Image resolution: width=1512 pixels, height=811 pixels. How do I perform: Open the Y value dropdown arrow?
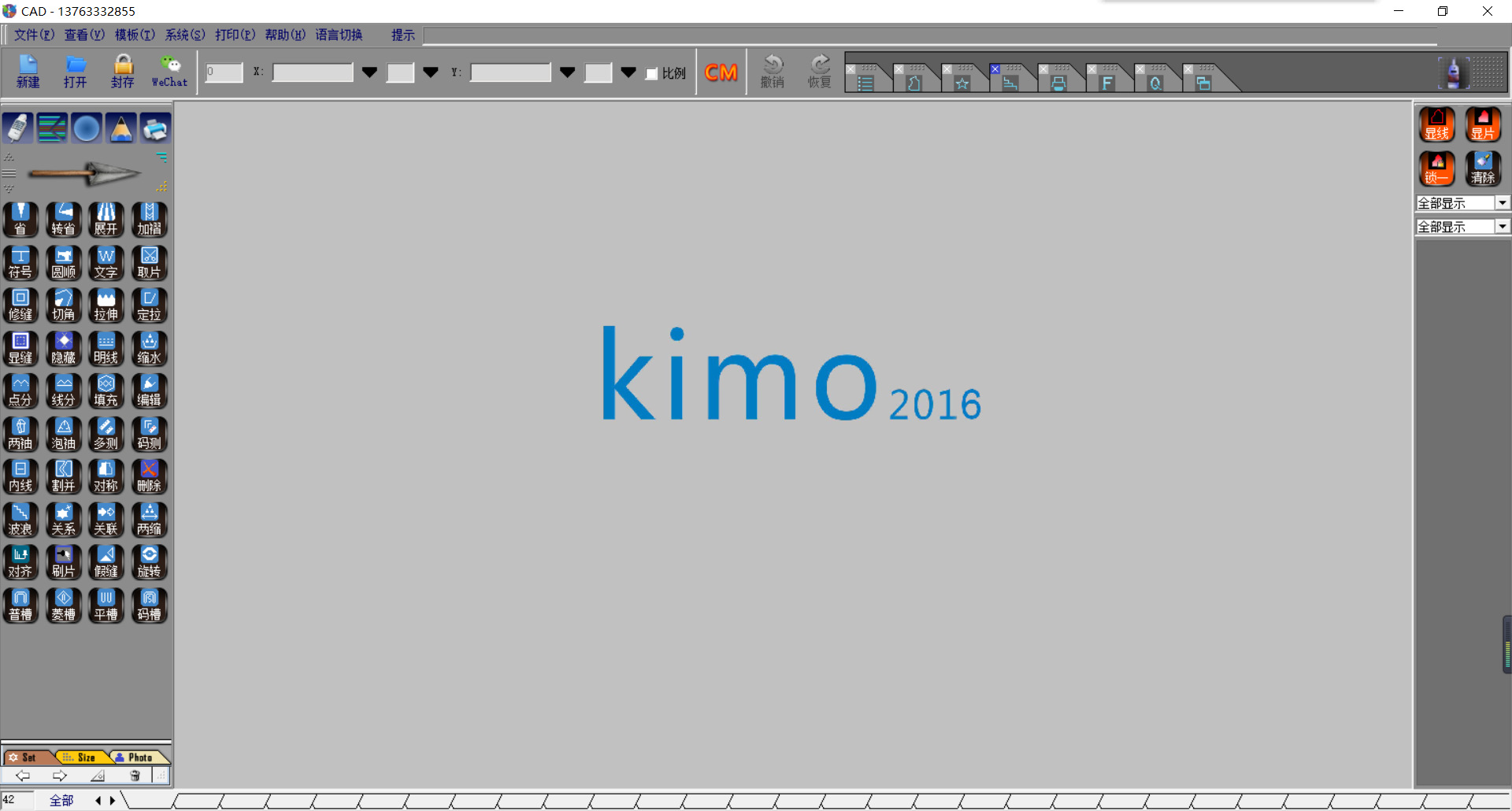(567, 72)
